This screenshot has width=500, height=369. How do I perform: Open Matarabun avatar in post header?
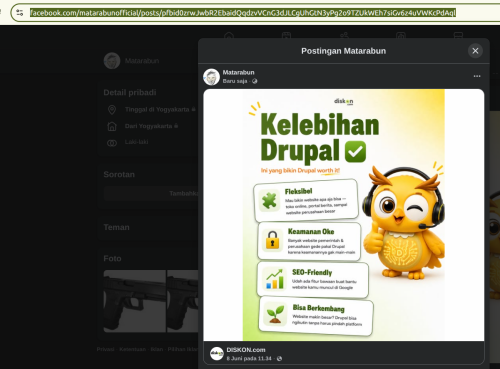coord(211,77)
